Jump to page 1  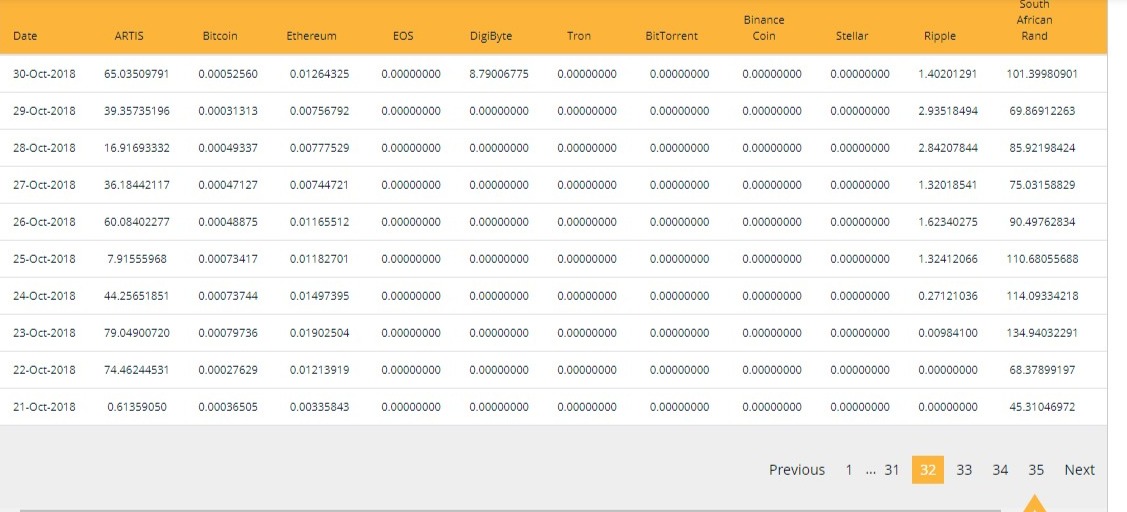tap(848, 470)
